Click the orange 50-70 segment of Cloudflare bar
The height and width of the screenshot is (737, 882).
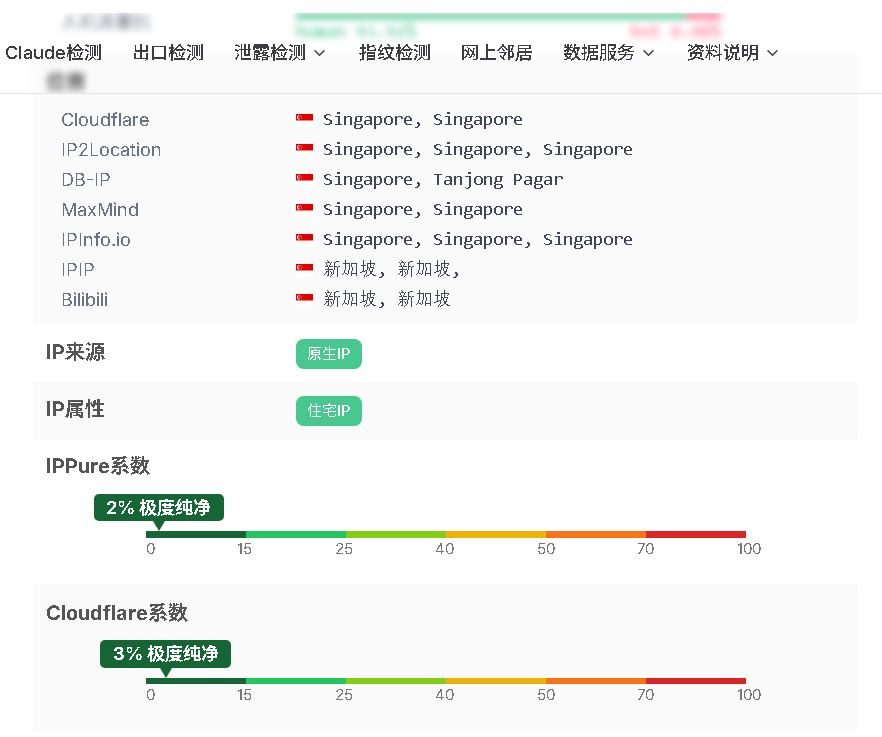pyautogui.click(x=596, y=681)
